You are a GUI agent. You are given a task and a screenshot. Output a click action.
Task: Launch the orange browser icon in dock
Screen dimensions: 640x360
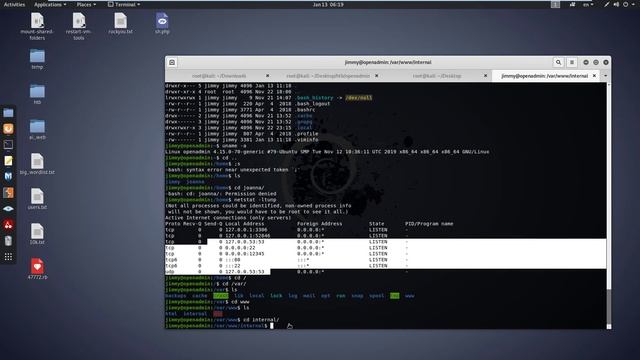8,129
